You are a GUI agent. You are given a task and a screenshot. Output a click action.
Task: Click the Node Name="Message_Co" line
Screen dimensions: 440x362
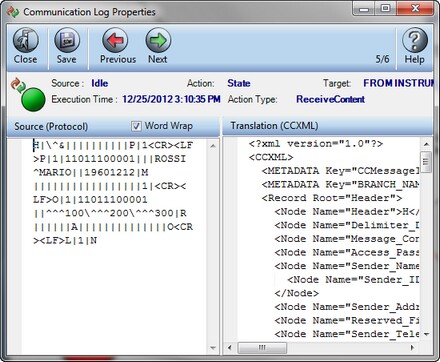pos(347,239)
